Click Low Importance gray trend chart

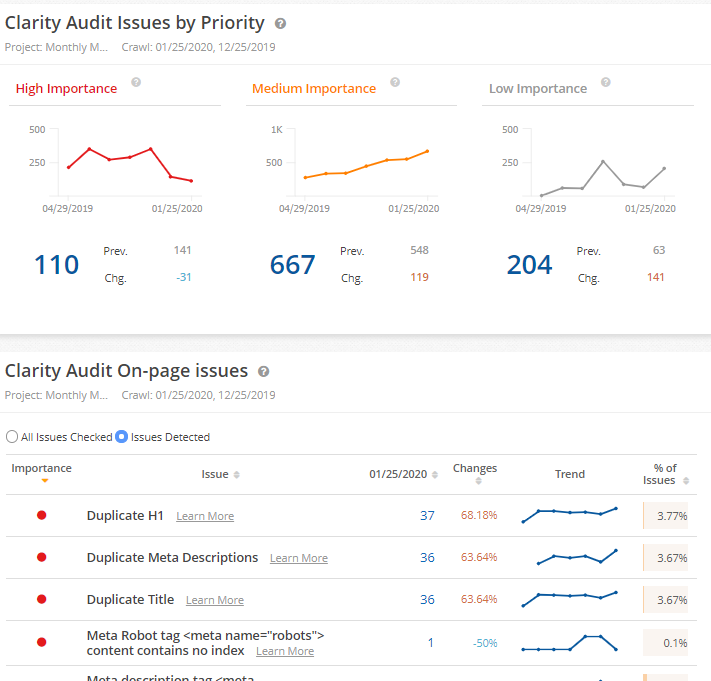pyautogui.click(x=603, y=179)
